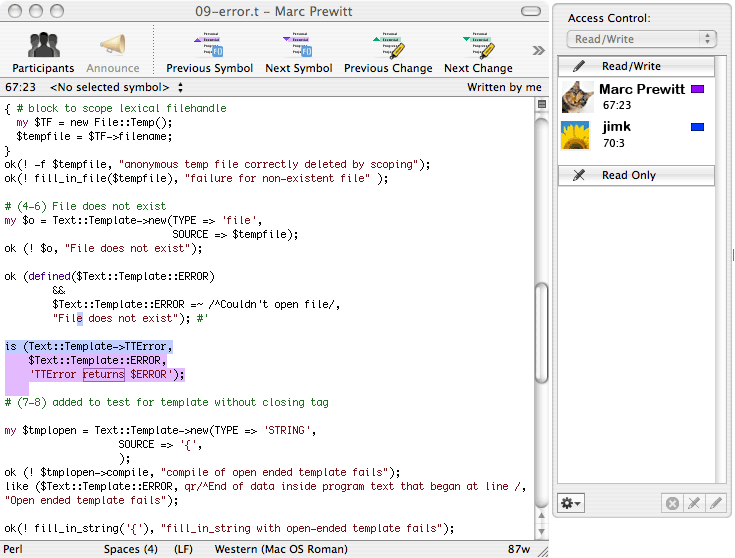Set participant to read-only with crossed pencil
735x558 pixels.
[x=694, y=503]
